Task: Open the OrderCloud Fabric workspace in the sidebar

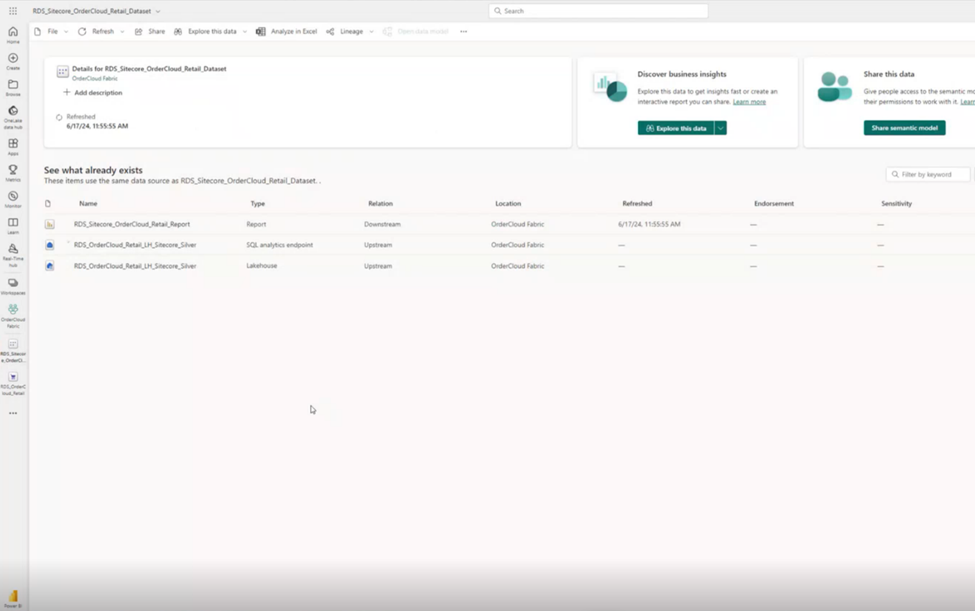Action: click(13, 316)
